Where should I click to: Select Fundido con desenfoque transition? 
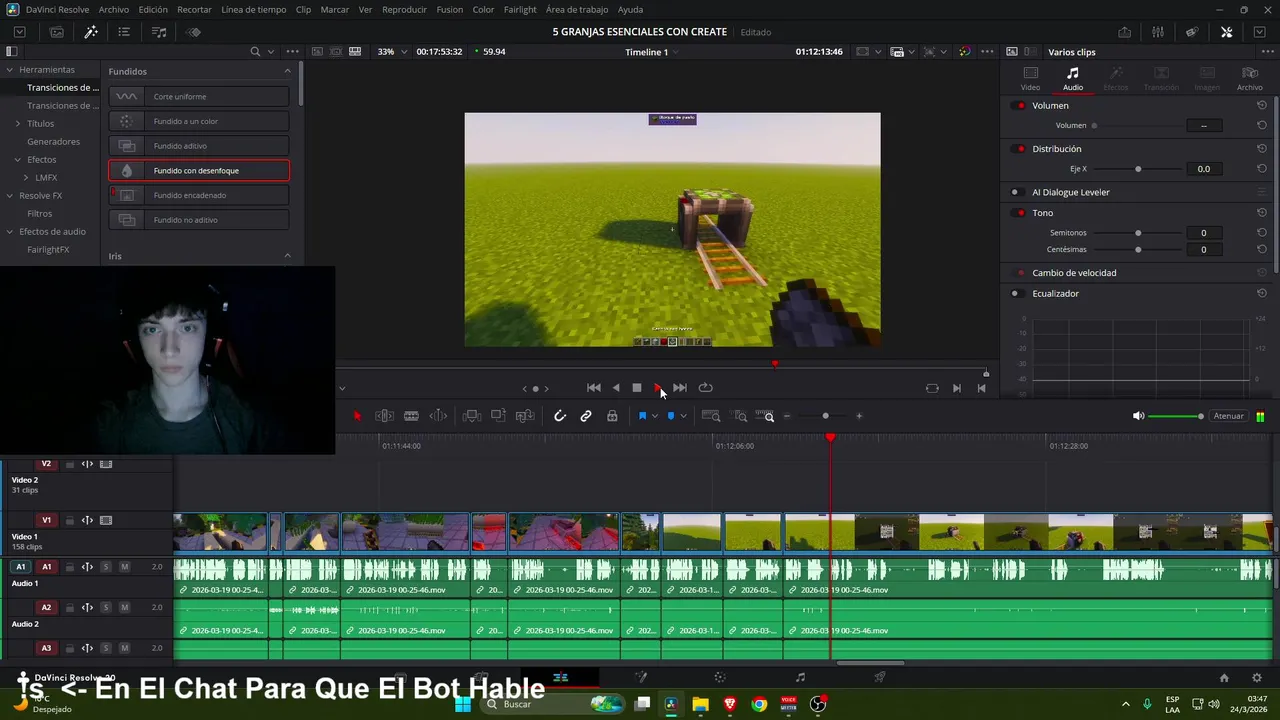pyautogui.click(x=199, y=170)
